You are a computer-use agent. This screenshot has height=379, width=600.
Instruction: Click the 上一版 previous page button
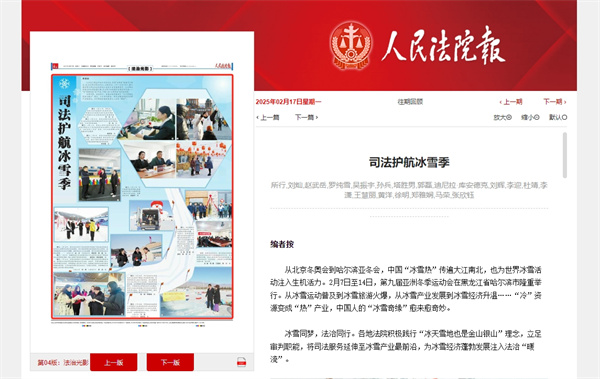click(x=114, y=362)
